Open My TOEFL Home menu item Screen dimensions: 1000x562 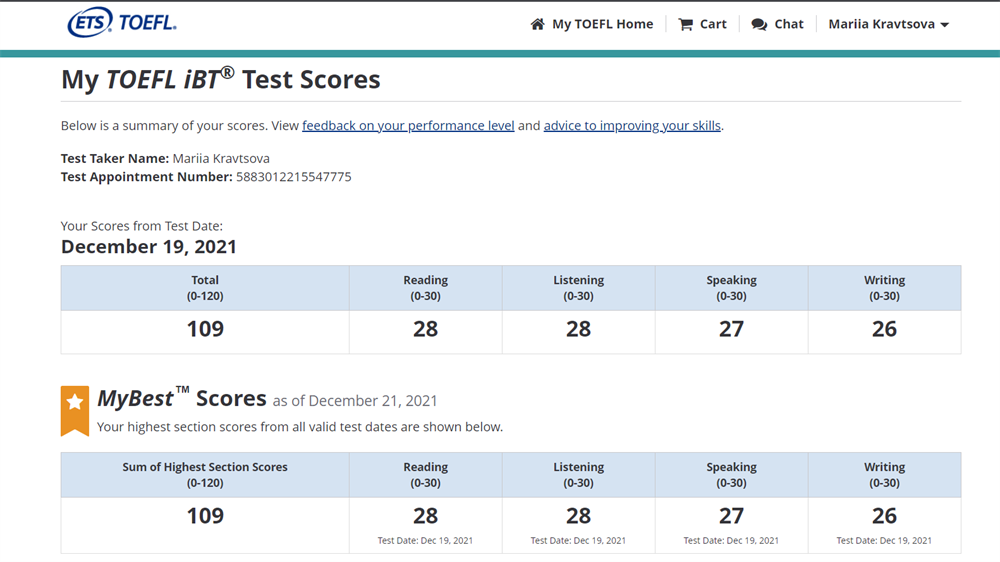tap(592, 24)
